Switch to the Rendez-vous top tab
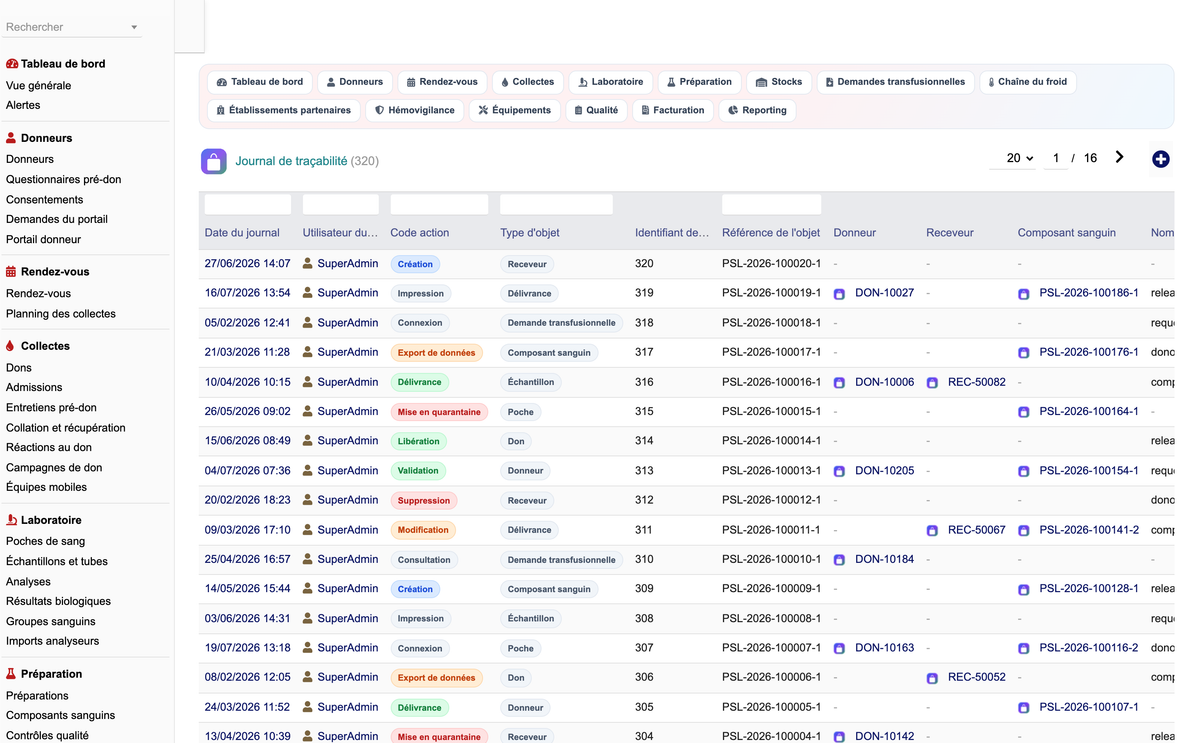 click(x=443, y=82)
